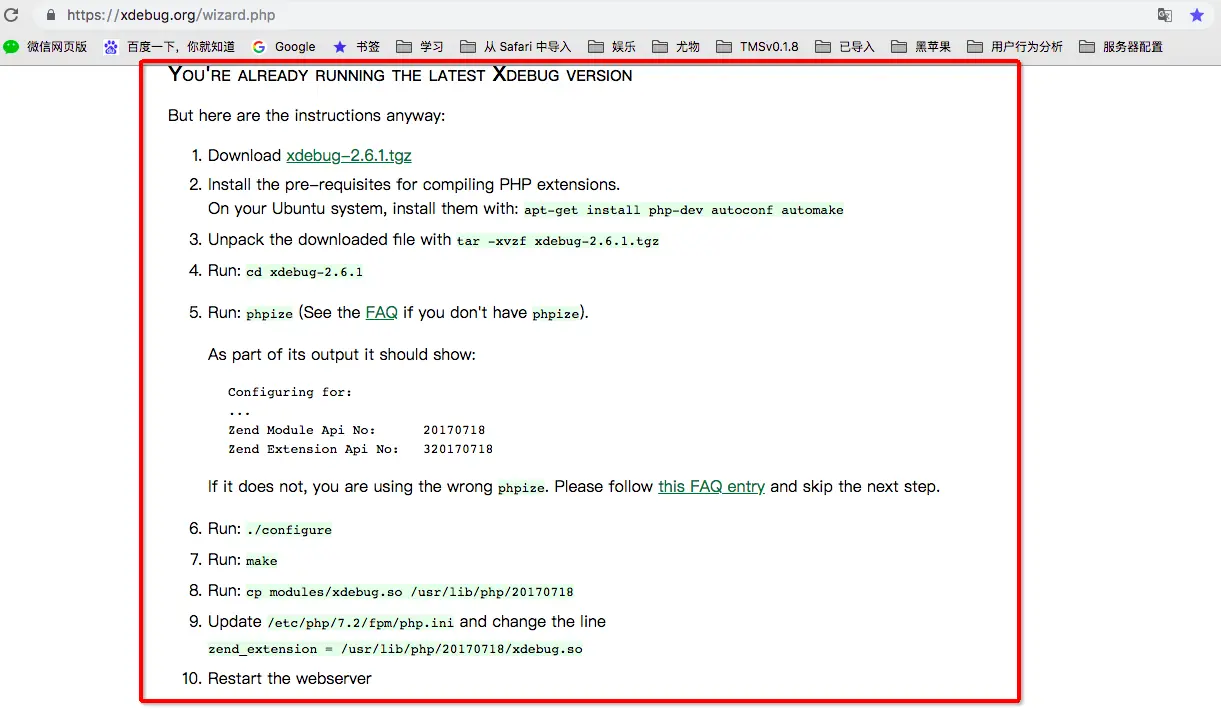This screenshot has width=1221, height=709.
Task: Bookmark this page with the star icon
Action: pos(1197,15)
